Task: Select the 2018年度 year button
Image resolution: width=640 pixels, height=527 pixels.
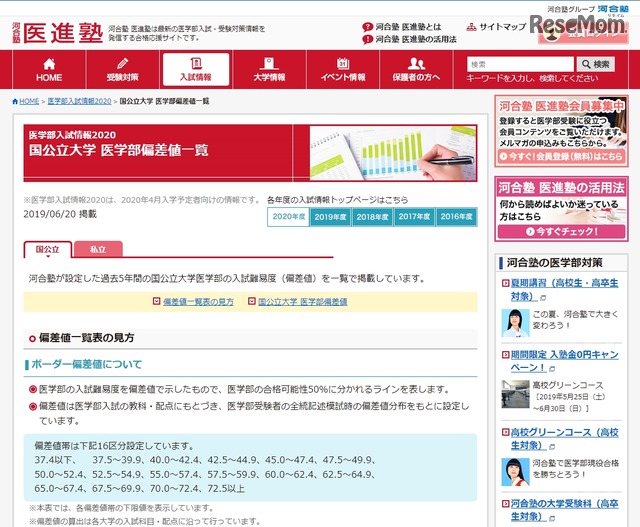Action: (x=372, y=217)
